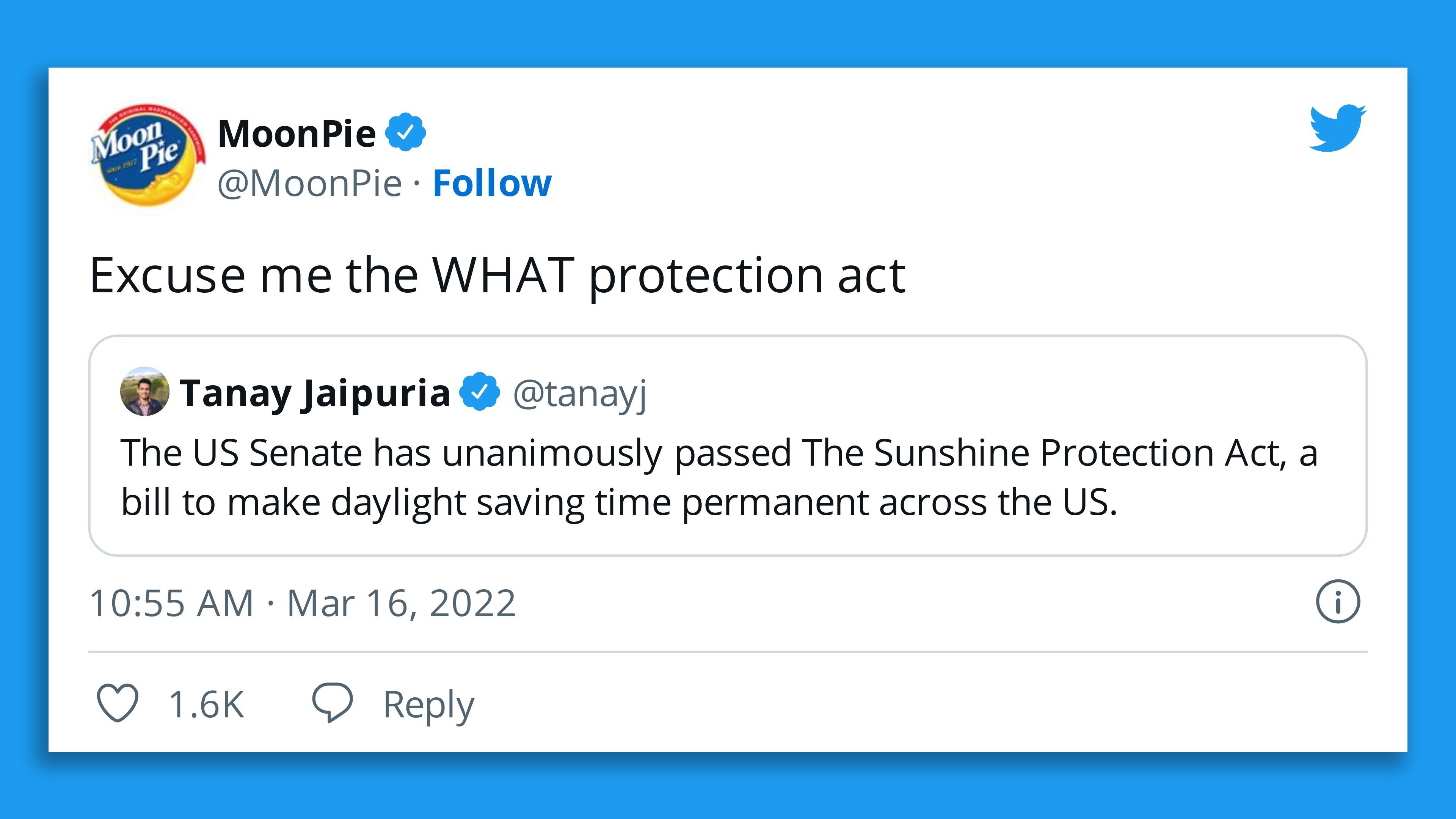Open the 10:55 AM tweet timestamp
This screenshot has width=1456, height=819.
(171, 603)
